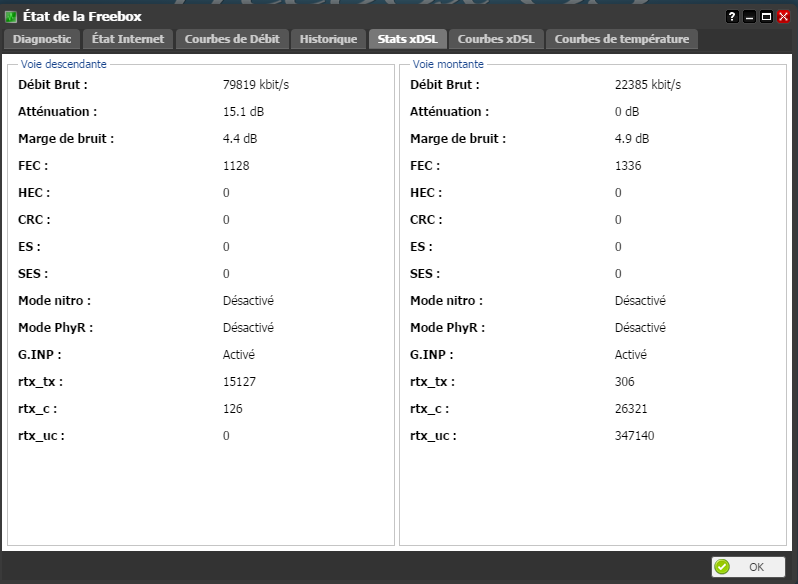Select the 4.4 dB noise margin value
The image size is (798, 584).
(x=240, y=138)
